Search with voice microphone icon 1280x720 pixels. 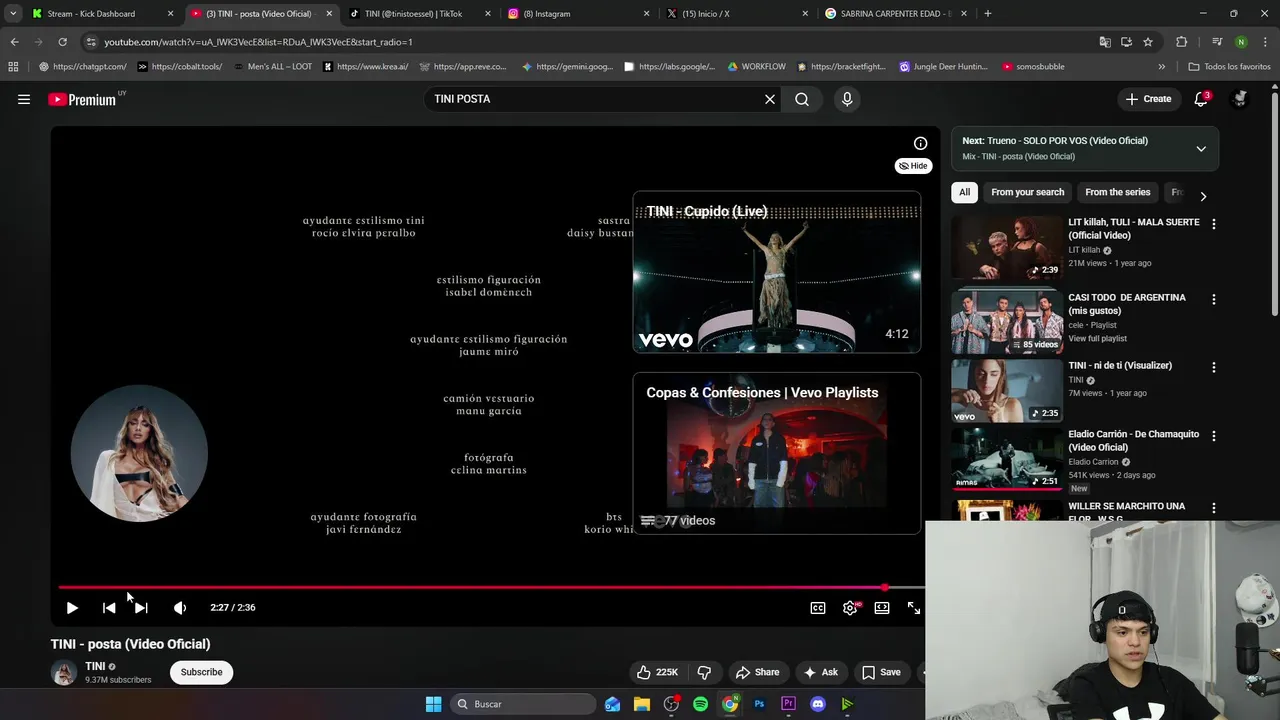tap(847, 99)
